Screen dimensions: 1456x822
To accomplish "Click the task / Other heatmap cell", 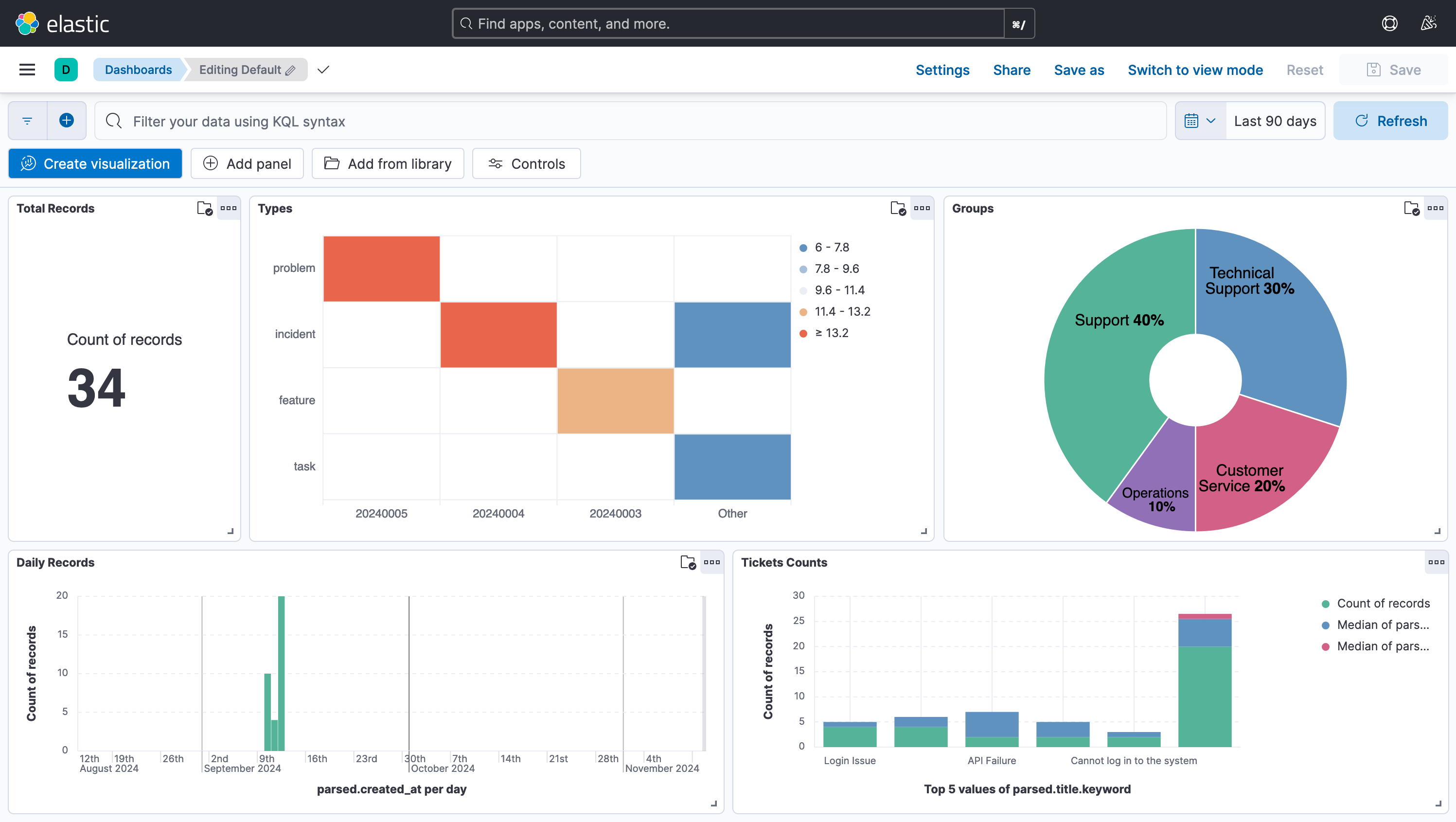I will pos(732,467).
